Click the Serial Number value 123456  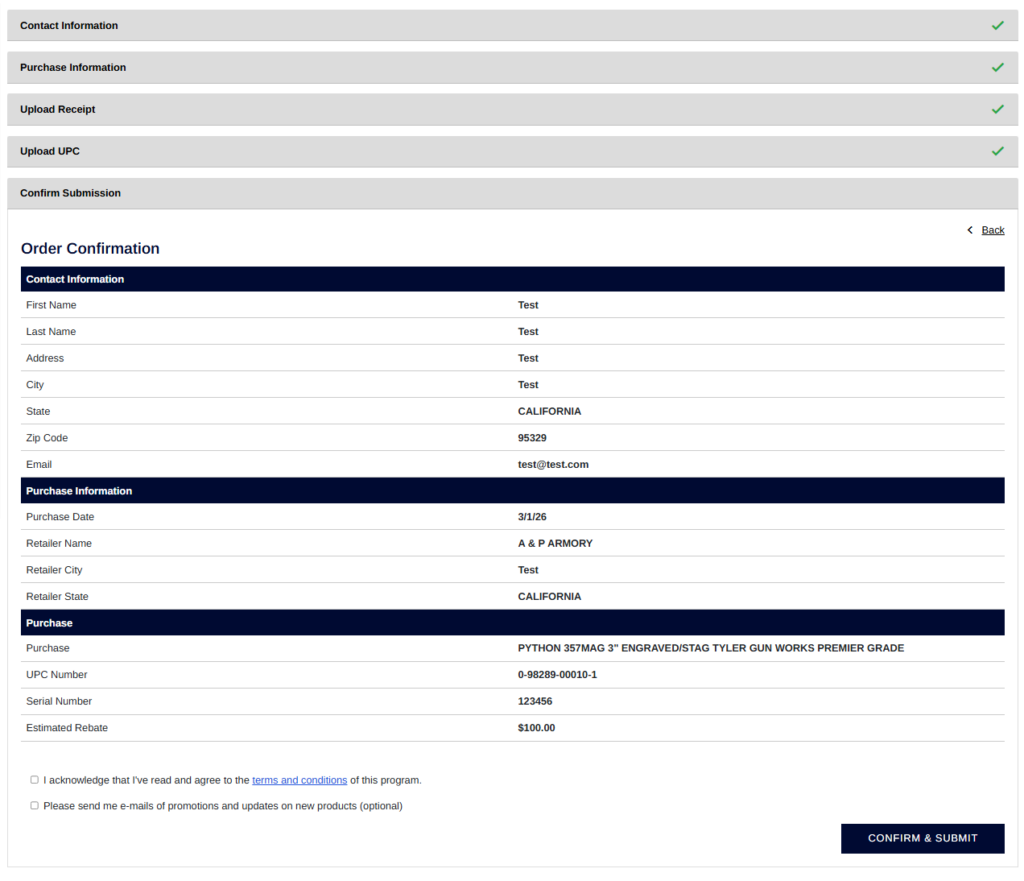click(x=535, y=701)
